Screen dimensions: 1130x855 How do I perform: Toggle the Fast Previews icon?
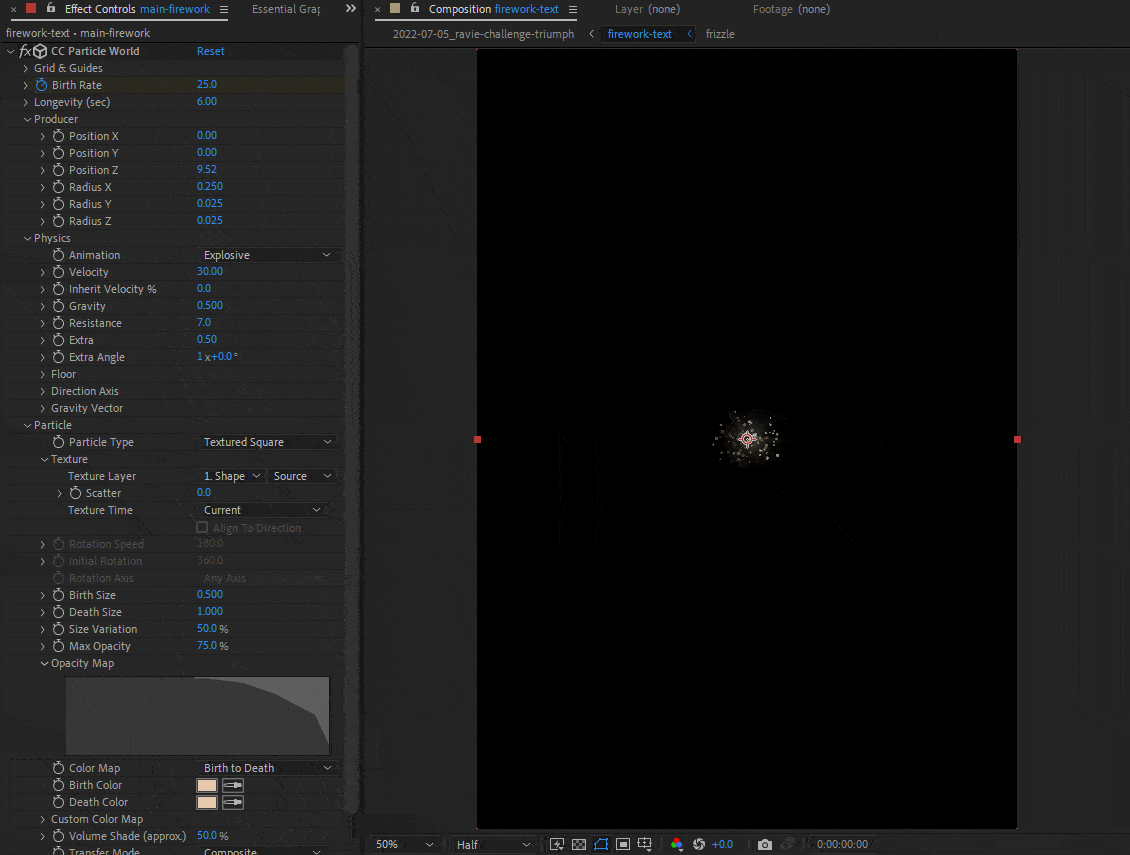coord(557,844)
